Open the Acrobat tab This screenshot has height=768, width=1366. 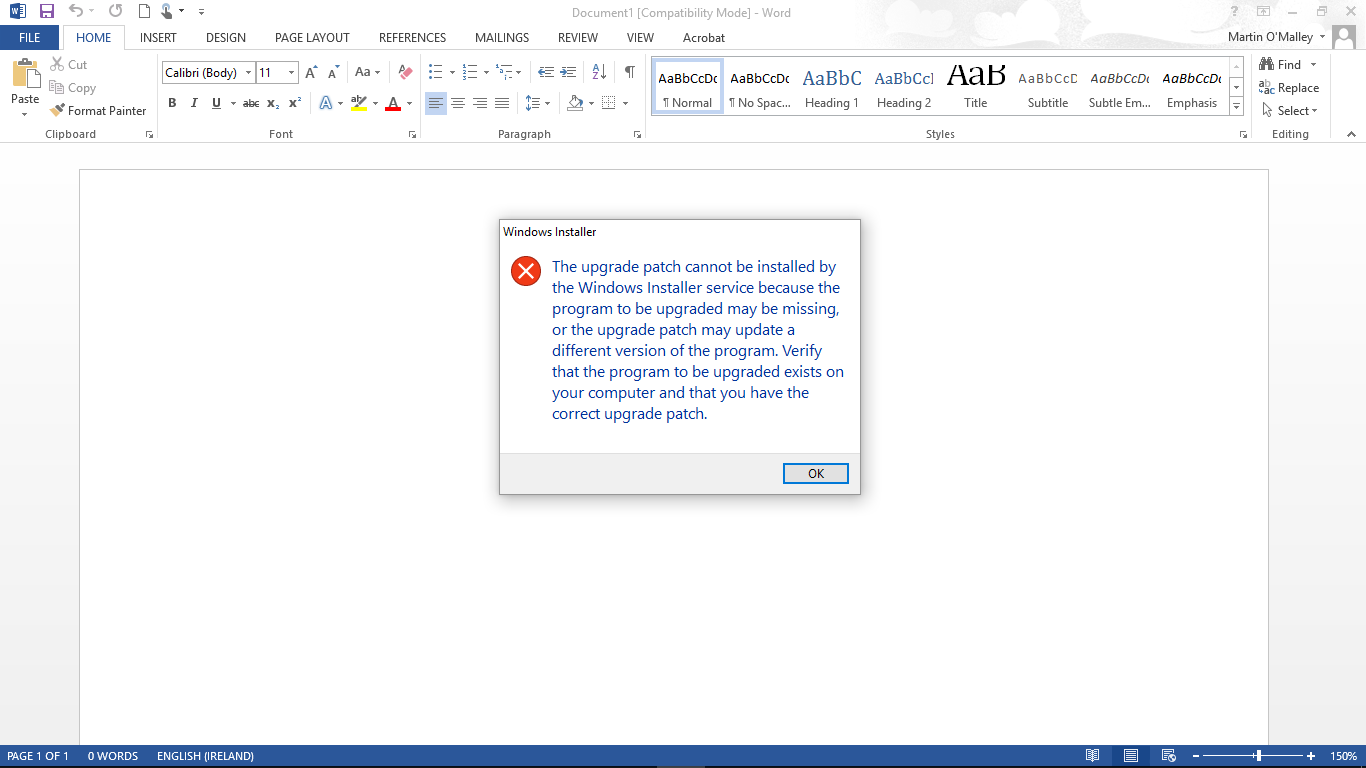(x=704, y=38)
